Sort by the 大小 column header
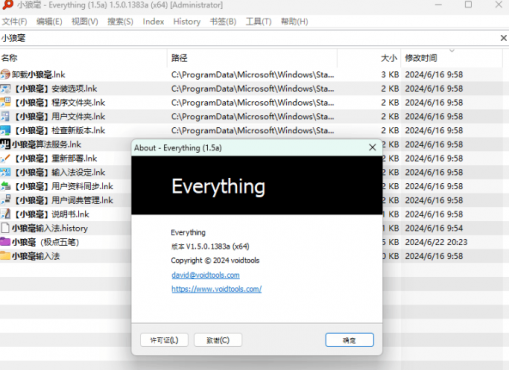This screenshot has width=509, height=370. click(x=369, y=58)
